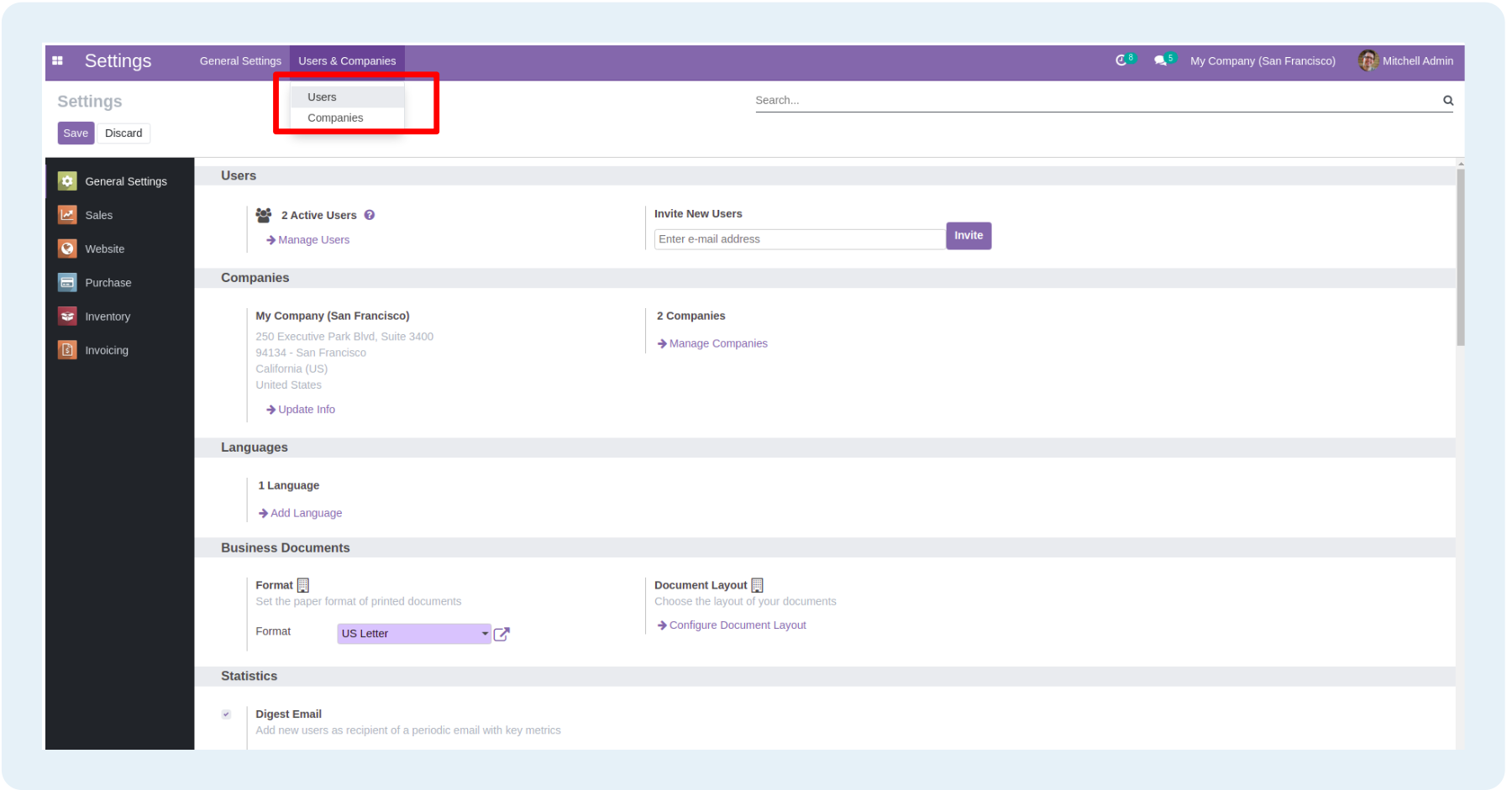This screenshot has width=1512, height=790.
Task: Click the 2 Active Users label
Action: (319, 216)
